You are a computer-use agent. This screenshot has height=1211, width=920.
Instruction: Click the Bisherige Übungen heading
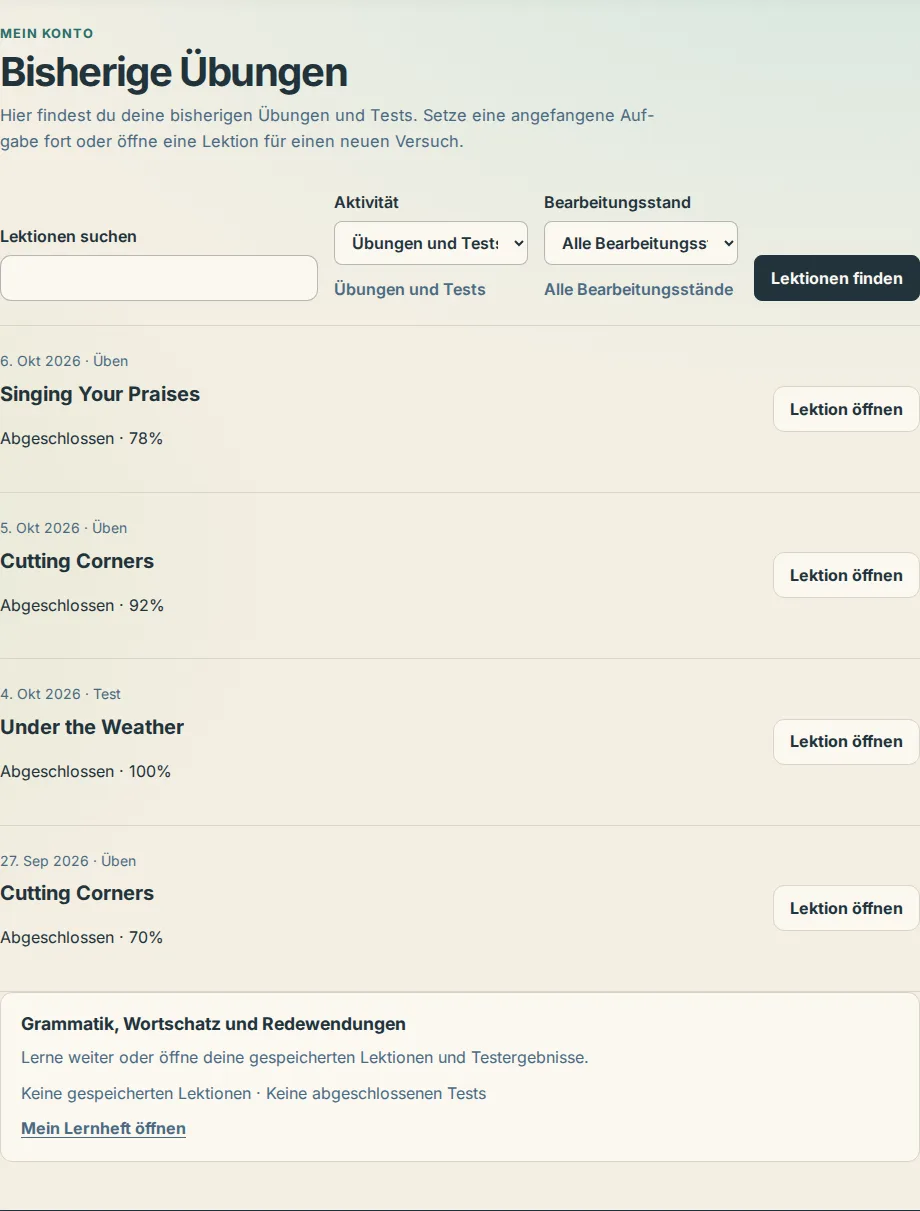(x=174, y=72)
